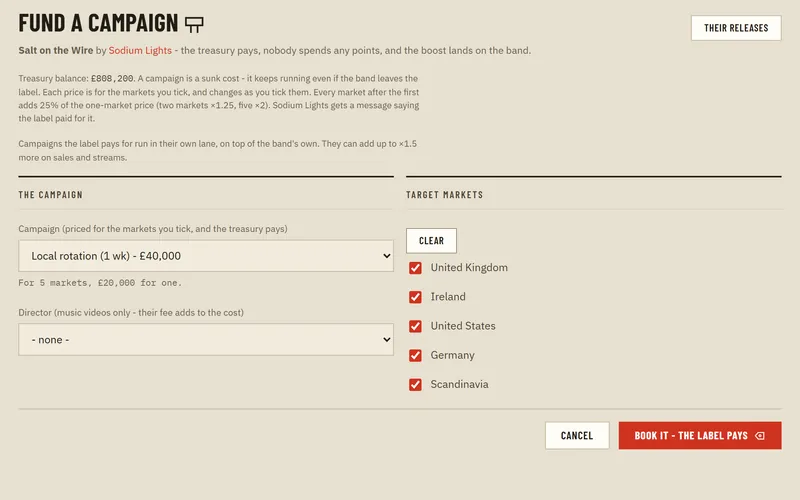Click the 'Fund a Campaign' page title
The height and width of the screenshot is (500, 800).
point(98,23)
